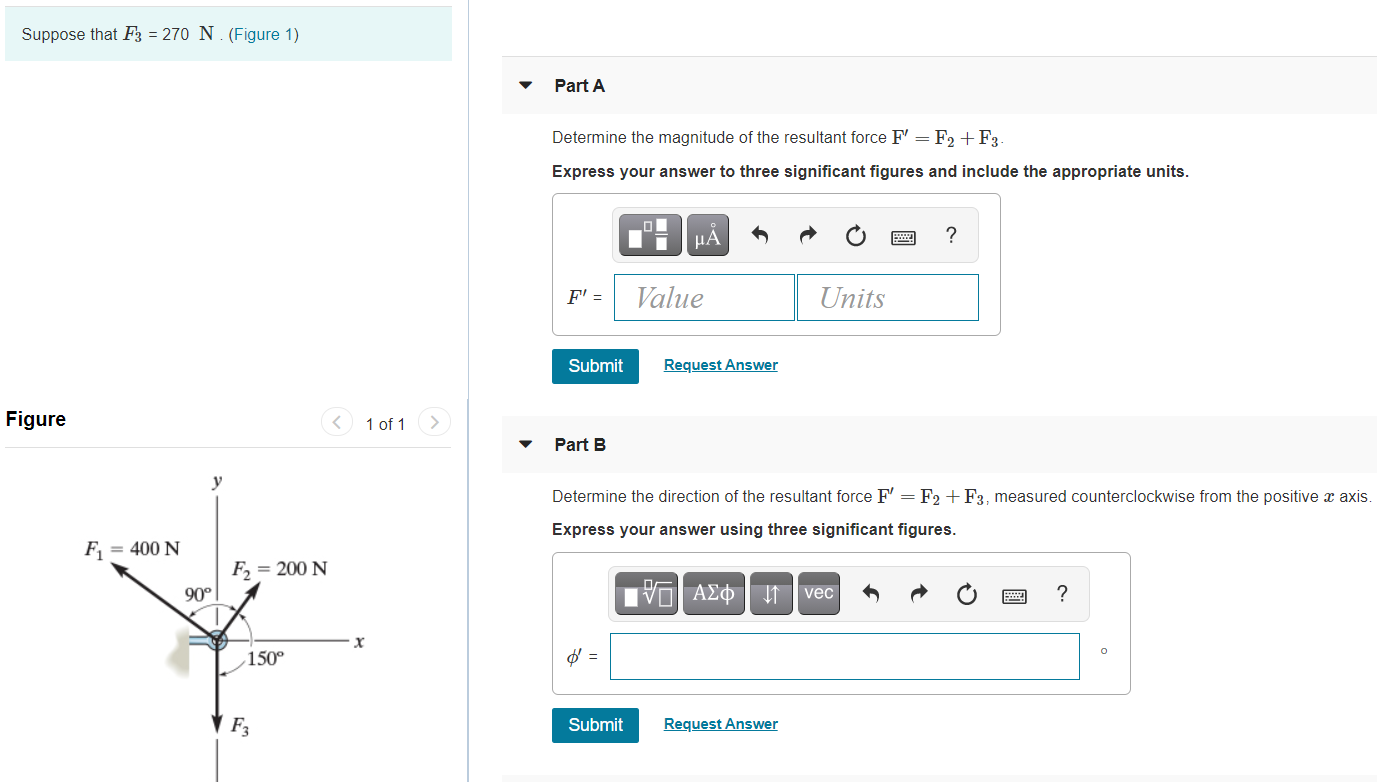Click the help question mark in Part A
1377x782 pixels.
coord(950,235)
